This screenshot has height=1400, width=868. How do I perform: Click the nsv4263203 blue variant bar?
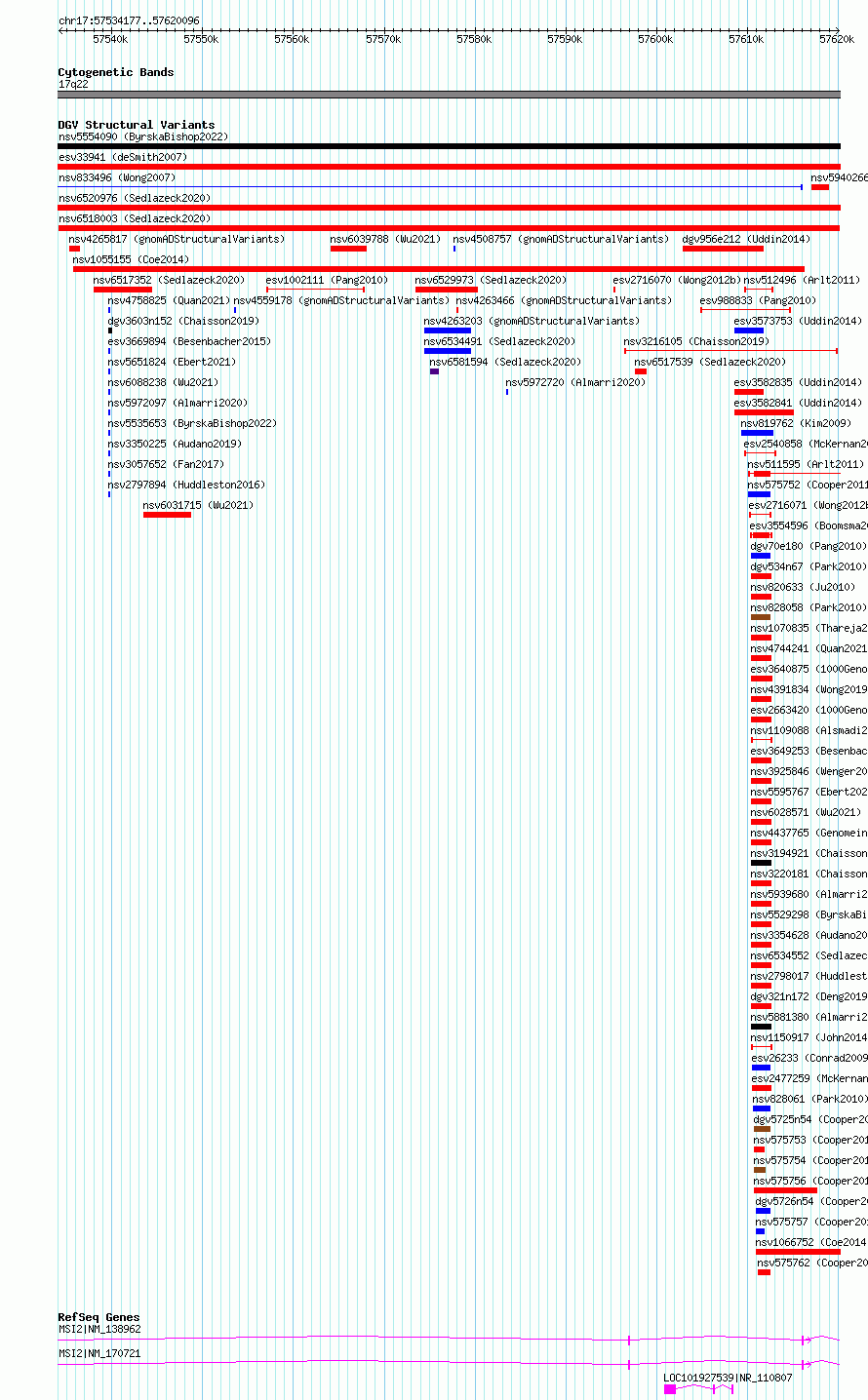point(448,331)
